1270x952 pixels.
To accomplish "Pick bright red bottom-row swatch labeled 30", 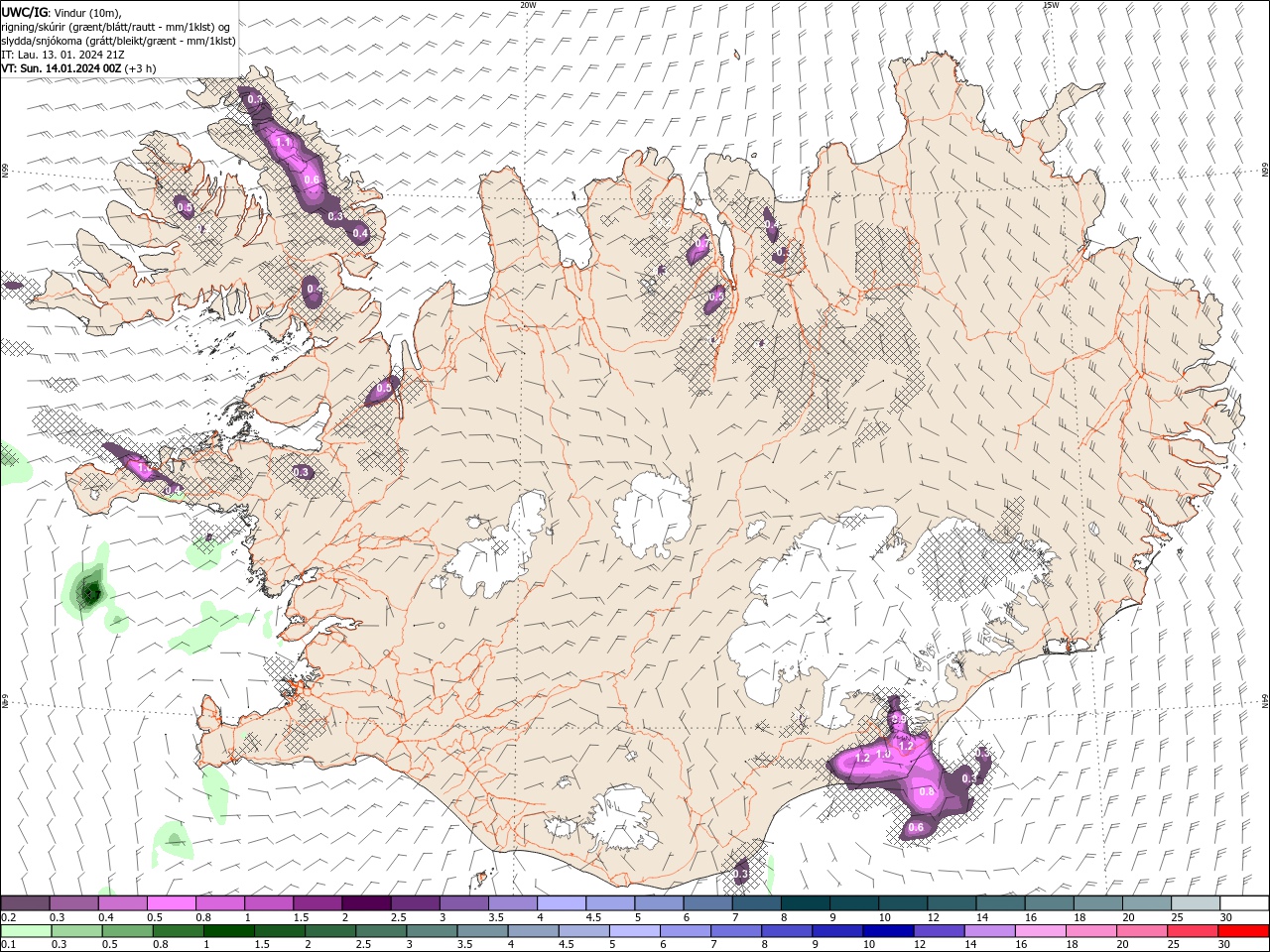I will (1243, 931).
